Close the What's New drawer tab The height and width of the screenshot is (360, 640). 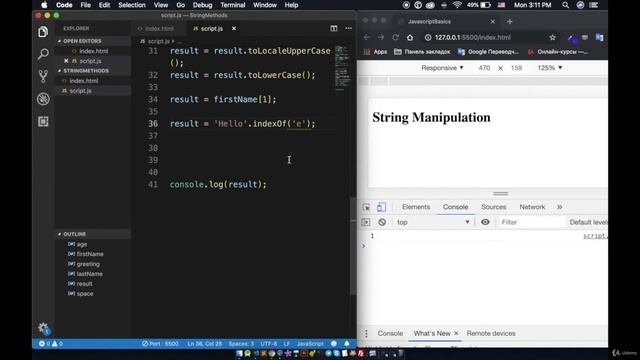tap(456, 333)
